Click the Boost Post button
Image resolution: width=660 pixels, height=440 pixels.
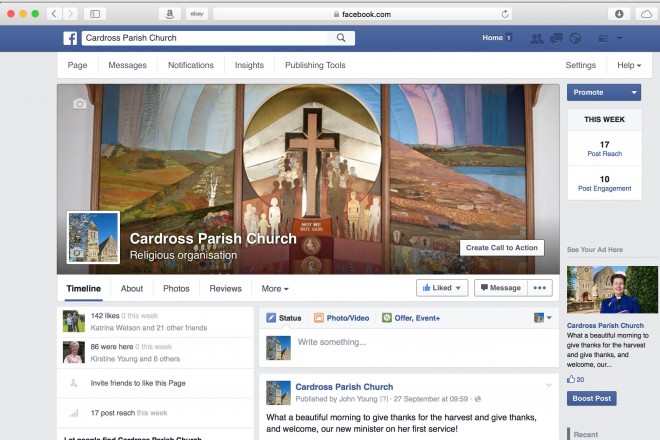[x=591, y=398]
